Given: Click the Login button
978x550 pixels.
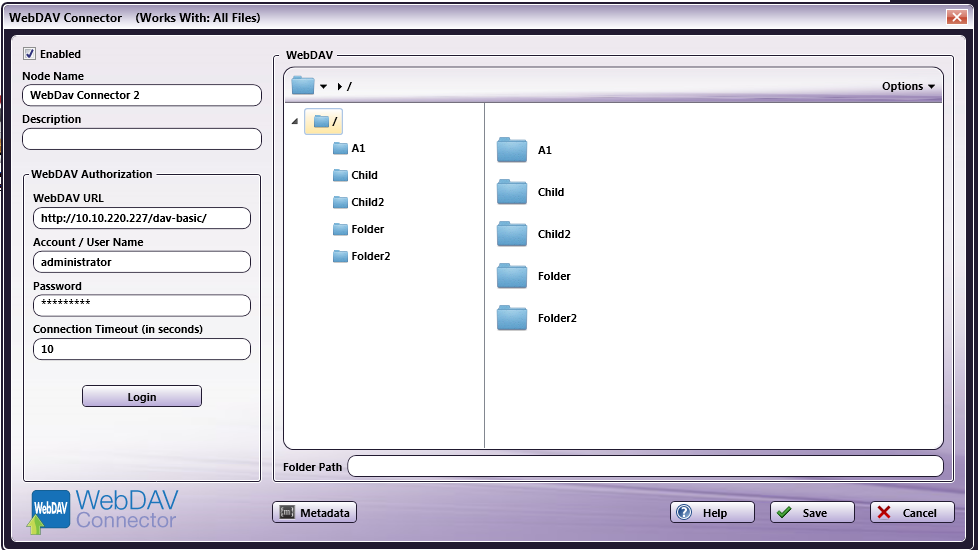Looking at the screenshot, I should [x=142, y=397].
